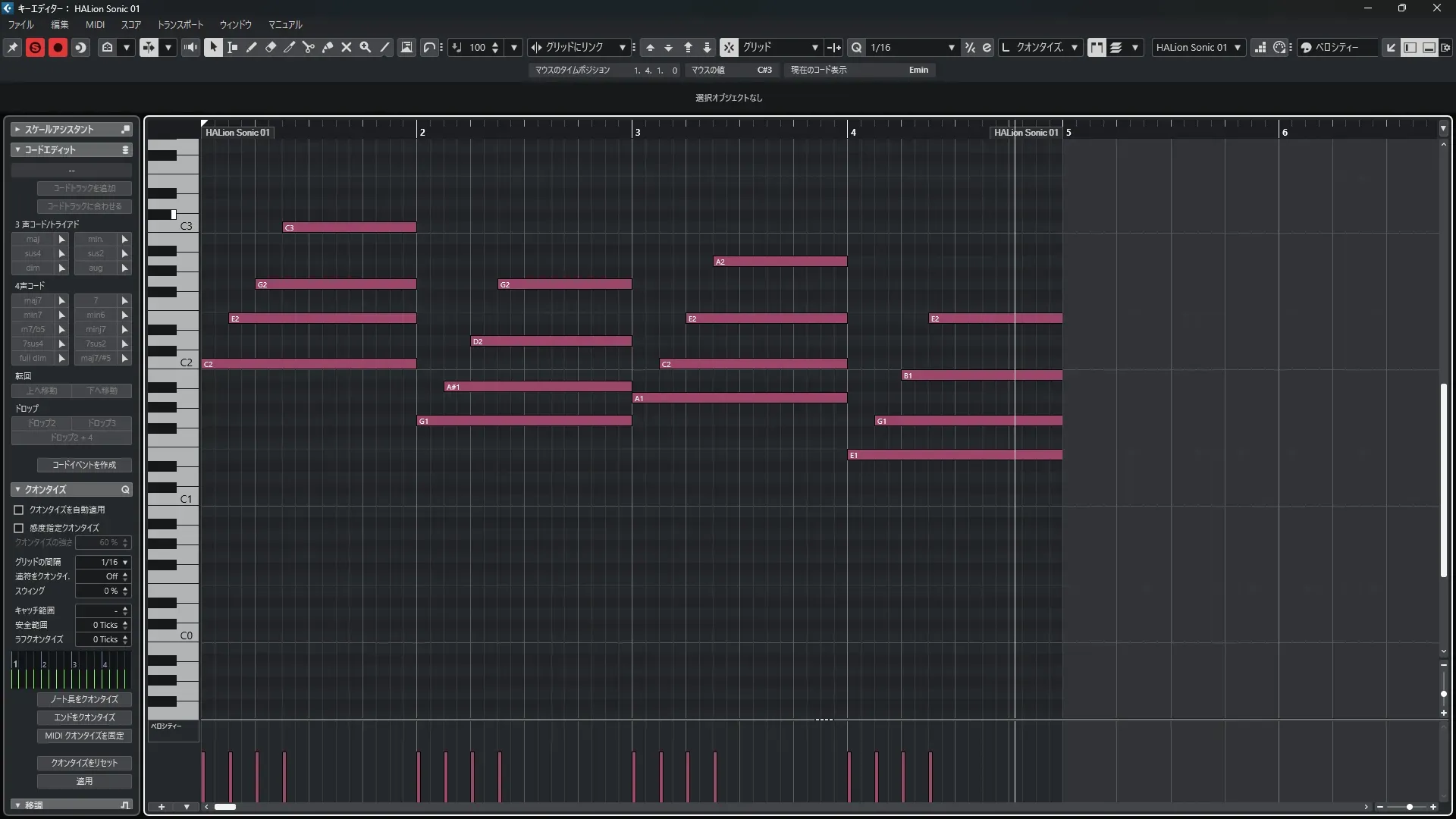Viewport: 1456px width, 819px height.
Task: Select the Draw pencil tool
Action: click(x=252, y=47)
